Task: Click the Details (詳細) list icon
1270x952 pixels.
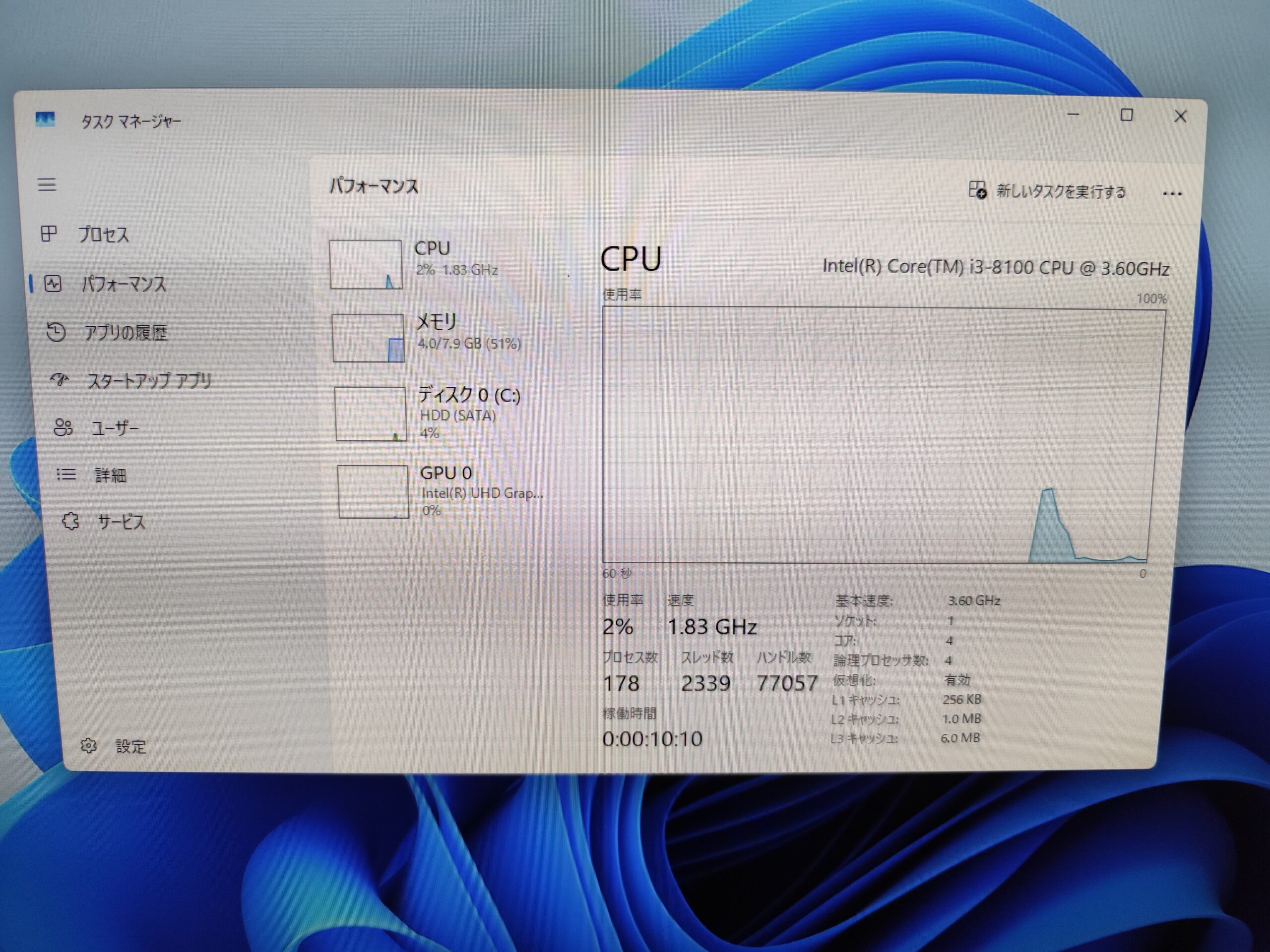Action: pyautogui.click(x=66, y=474)
